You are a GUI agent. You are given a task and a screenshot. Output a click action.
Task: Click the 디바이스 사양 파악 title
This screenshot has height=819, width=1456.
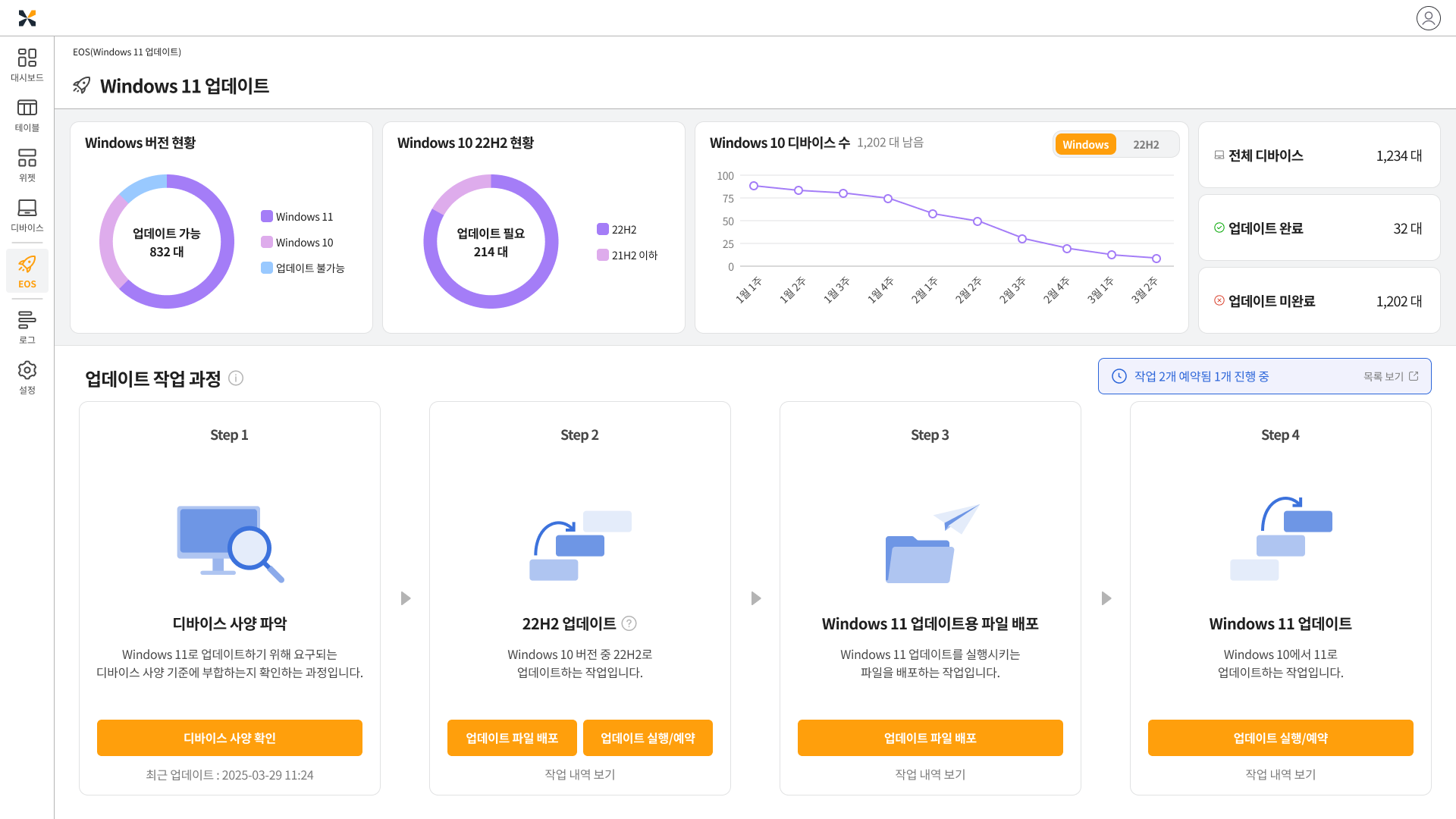(x=230, y=623)
